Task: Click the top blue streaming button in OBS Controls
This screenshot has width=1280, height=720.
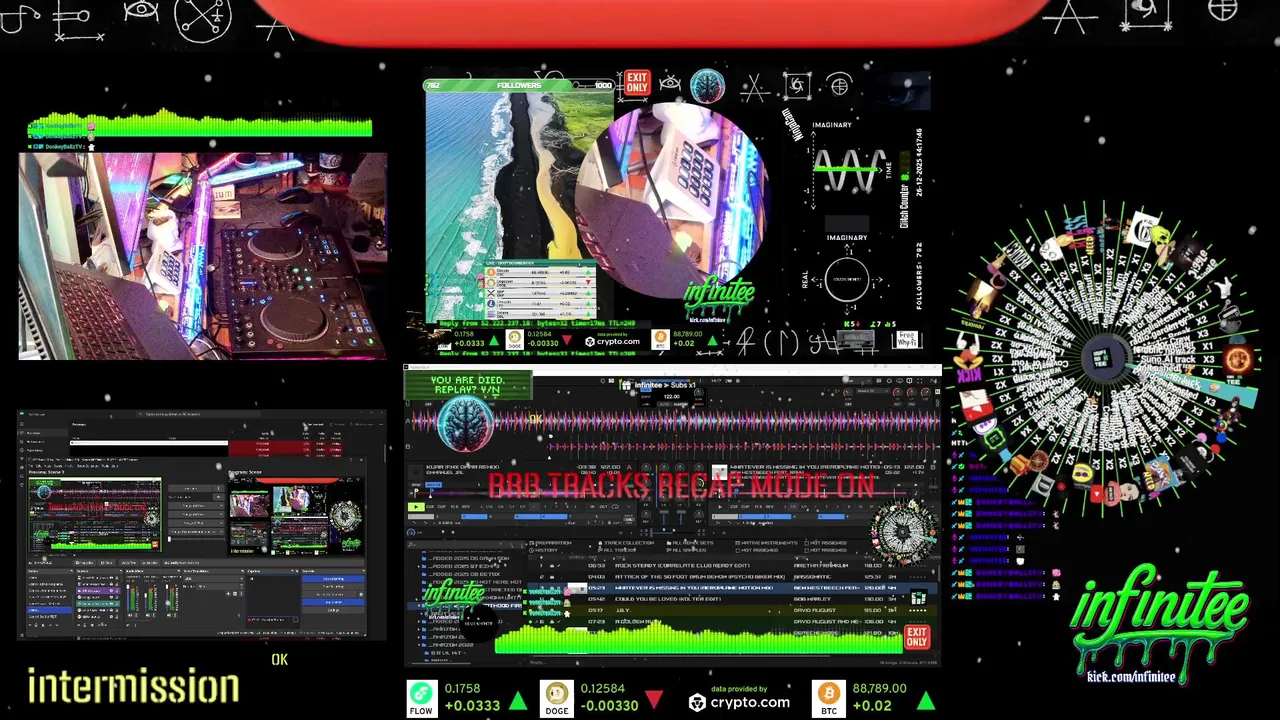Action: coord(333,579)
